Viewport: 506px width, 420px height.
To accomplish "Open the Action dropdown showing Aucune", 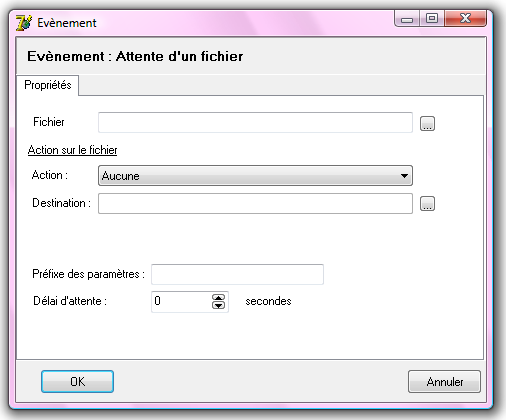I will coord(255,176).
